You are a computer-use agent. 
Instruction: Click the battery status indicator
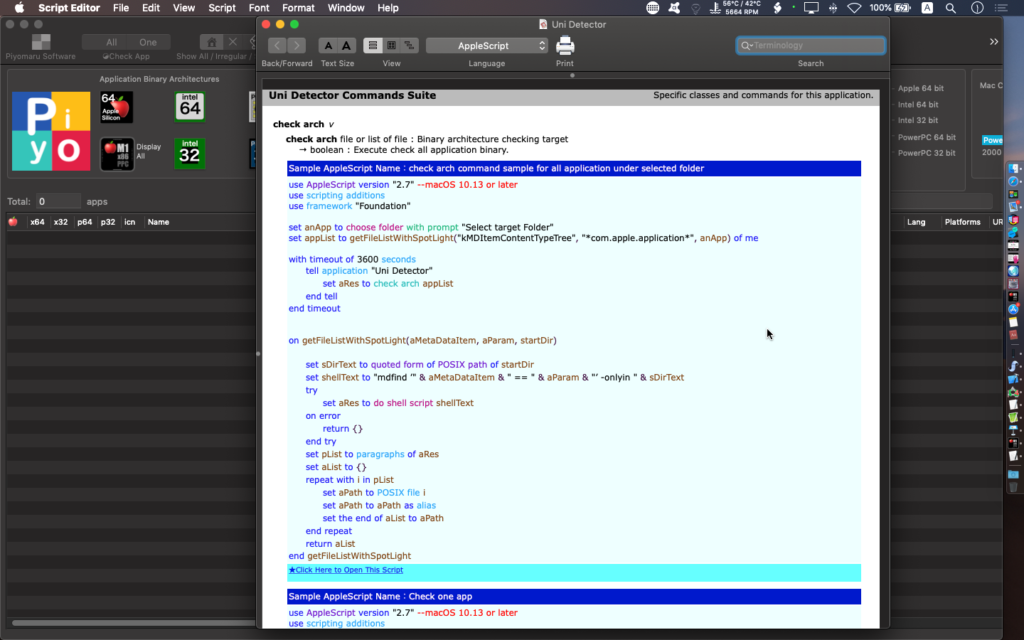(x=889, y=8)
